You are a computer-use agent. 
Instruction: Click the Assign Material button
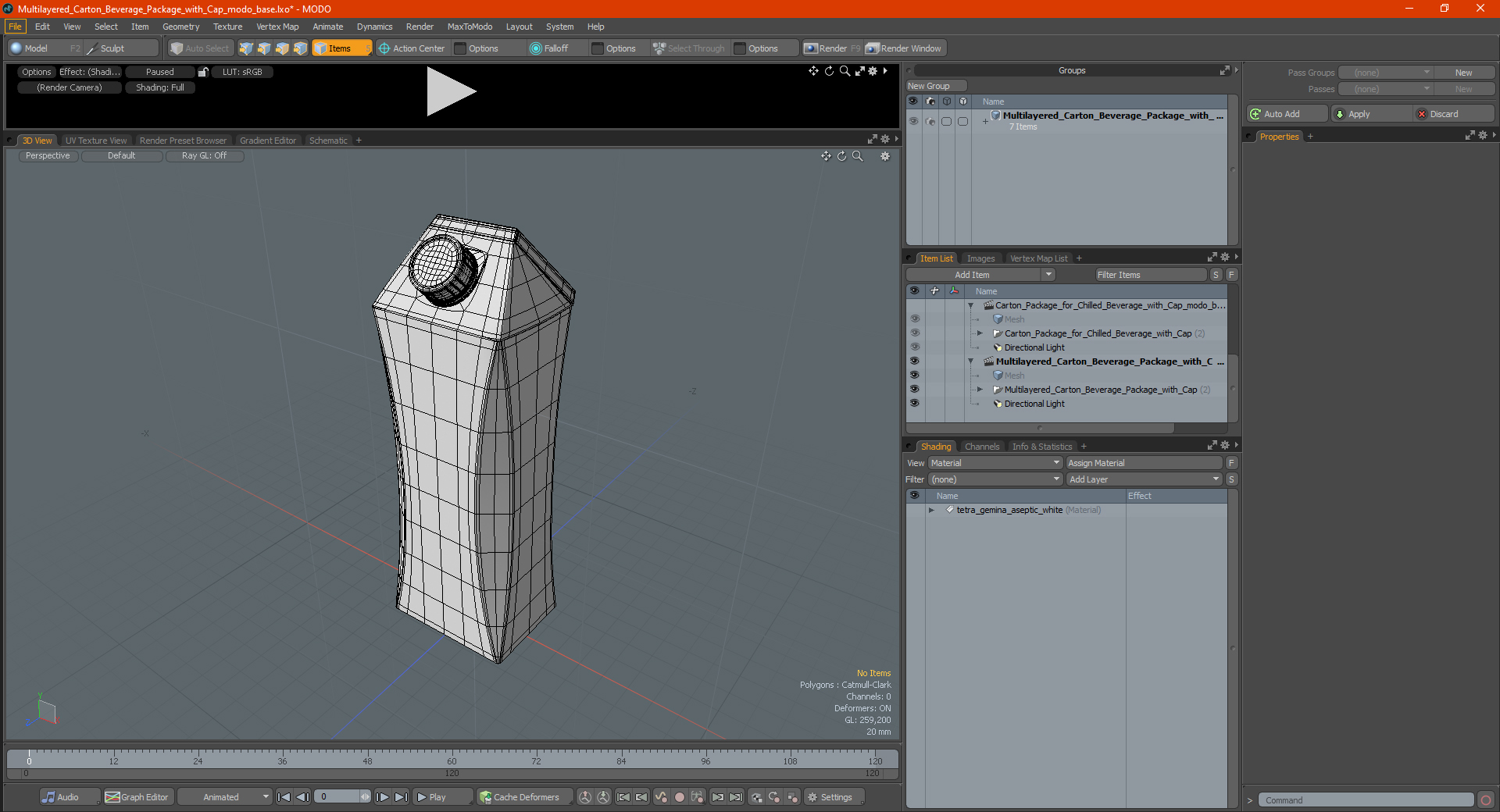[x=1144, y=463]
